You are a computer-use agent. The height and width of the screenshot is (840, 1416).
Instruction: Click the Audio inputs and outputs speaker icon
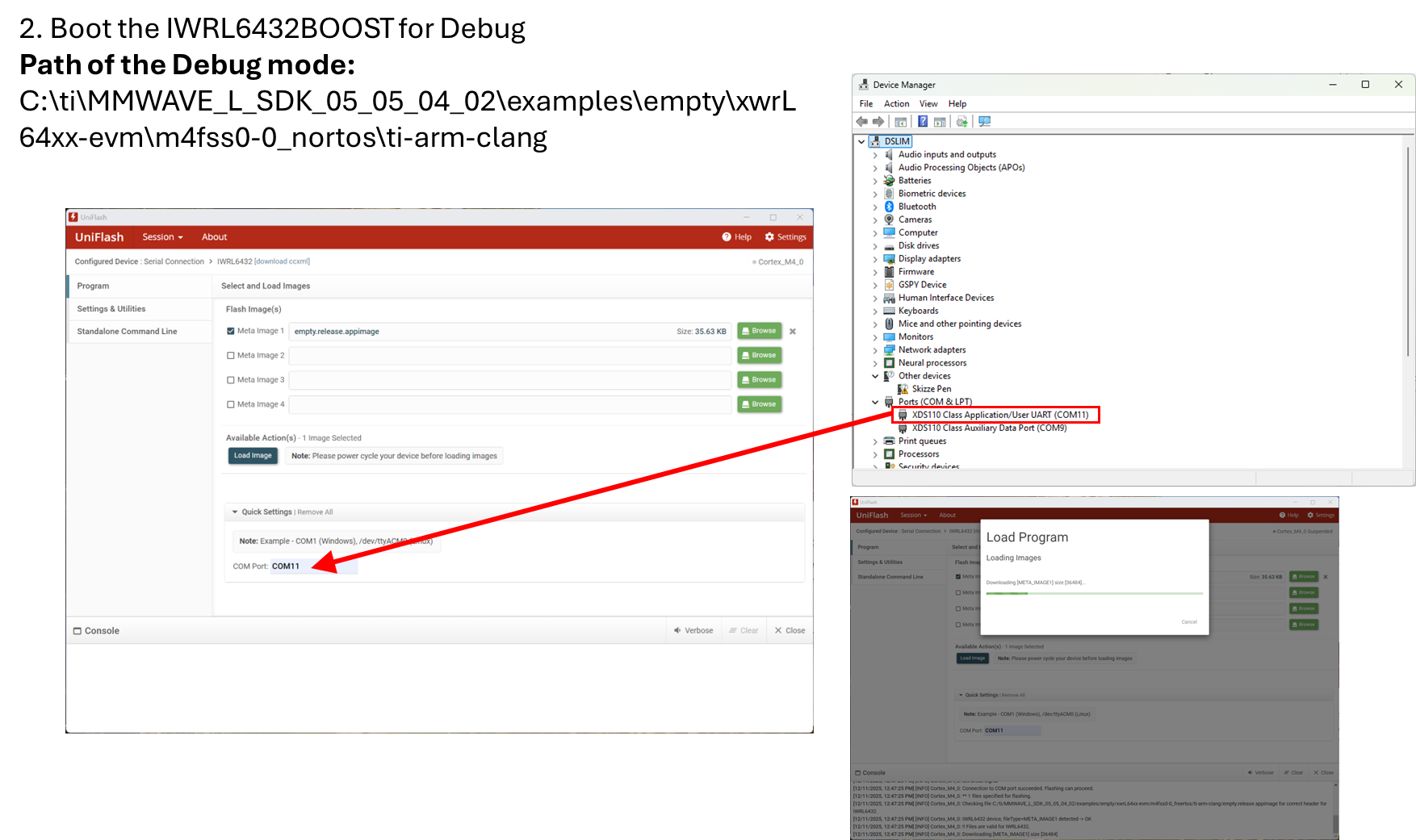tap(889, 154)
